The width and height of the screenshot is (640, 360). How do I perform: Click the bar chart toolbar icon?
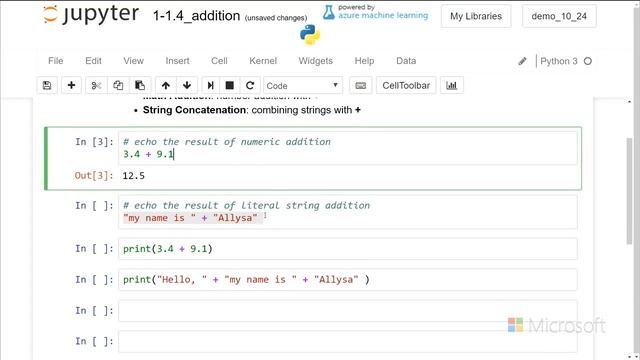tap(451, 85)
